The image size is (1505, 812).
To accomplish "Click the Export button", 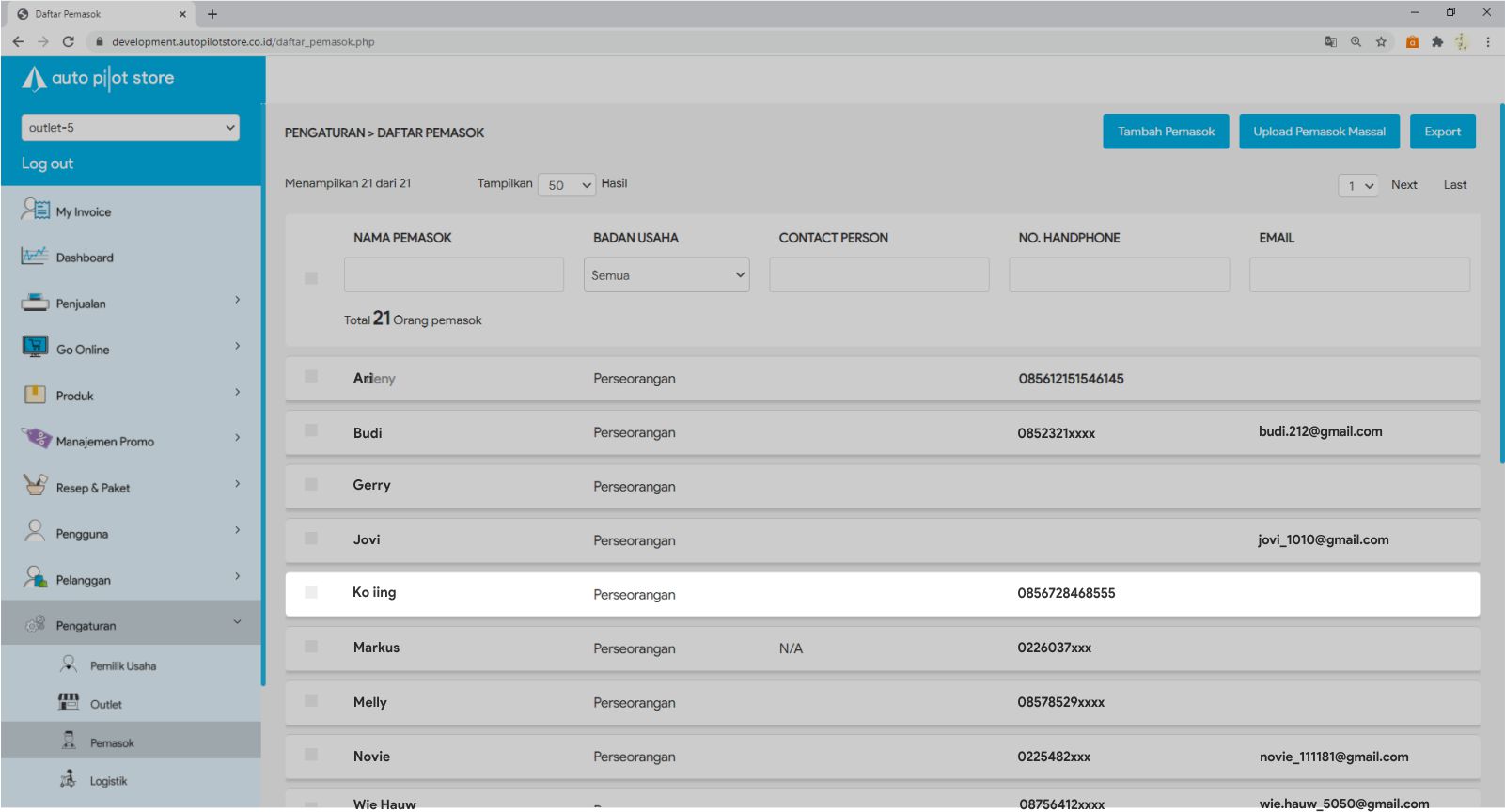I will (1442, 132).
